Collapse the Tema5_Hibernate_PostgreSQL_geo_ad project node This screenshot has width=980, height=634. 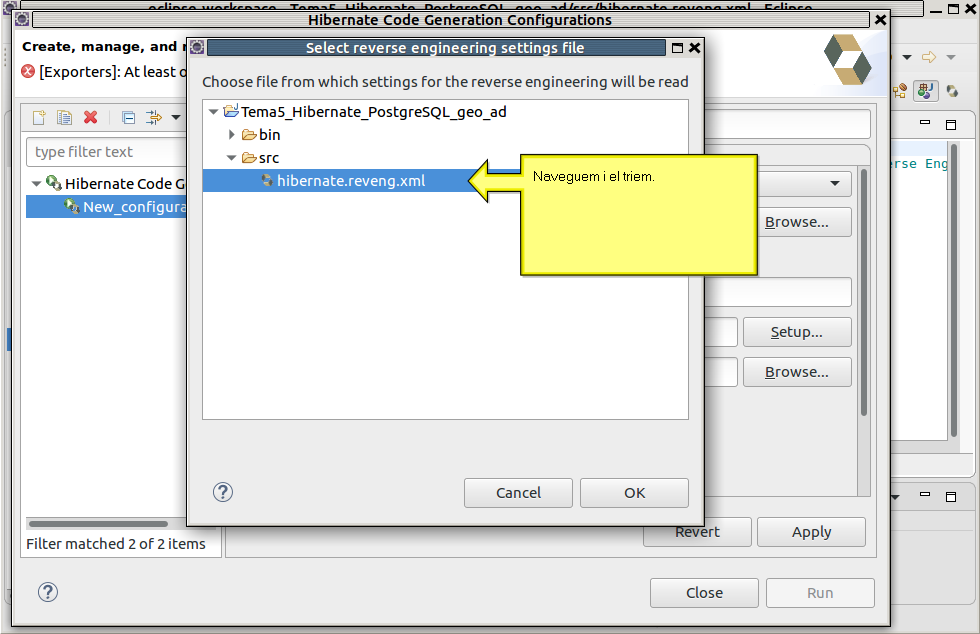tap(213, 112)
